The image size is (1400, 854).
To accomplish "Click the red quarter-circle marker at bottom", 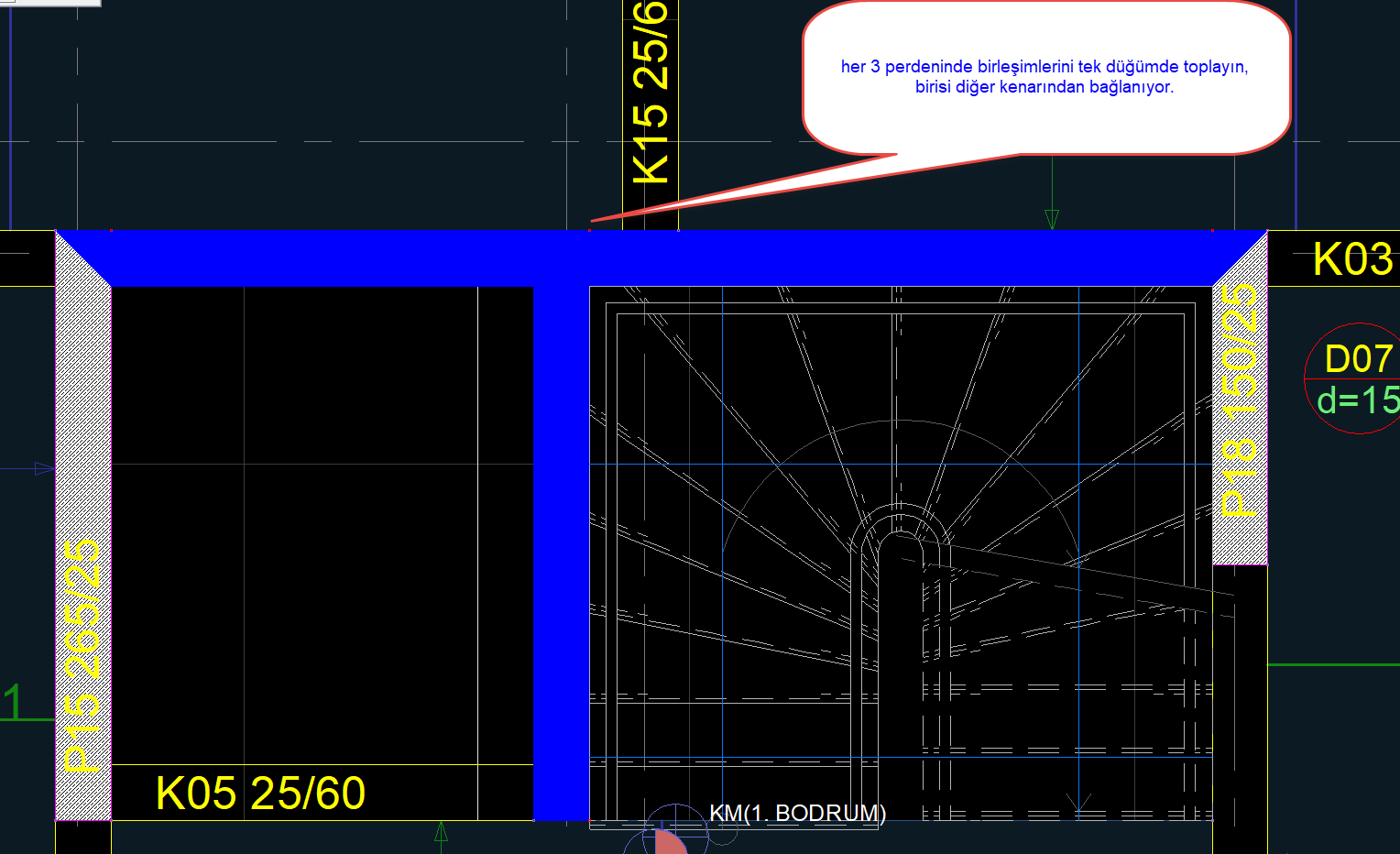I will (669, 840).
